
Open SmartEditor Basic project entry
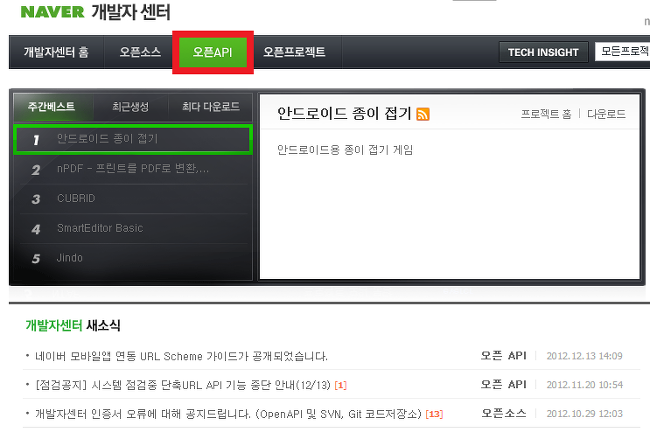133,228
